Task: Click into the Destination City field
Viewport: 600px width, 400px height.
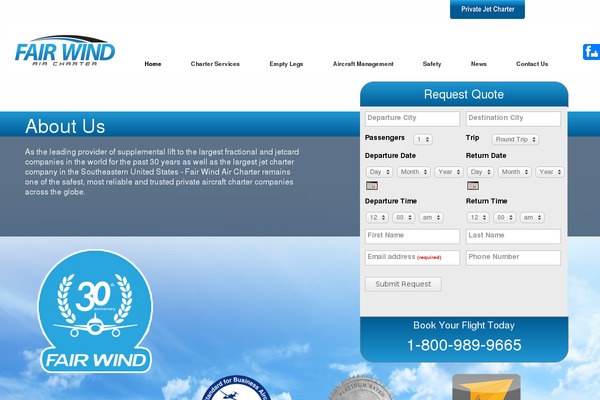Action: tap(513, 119)
